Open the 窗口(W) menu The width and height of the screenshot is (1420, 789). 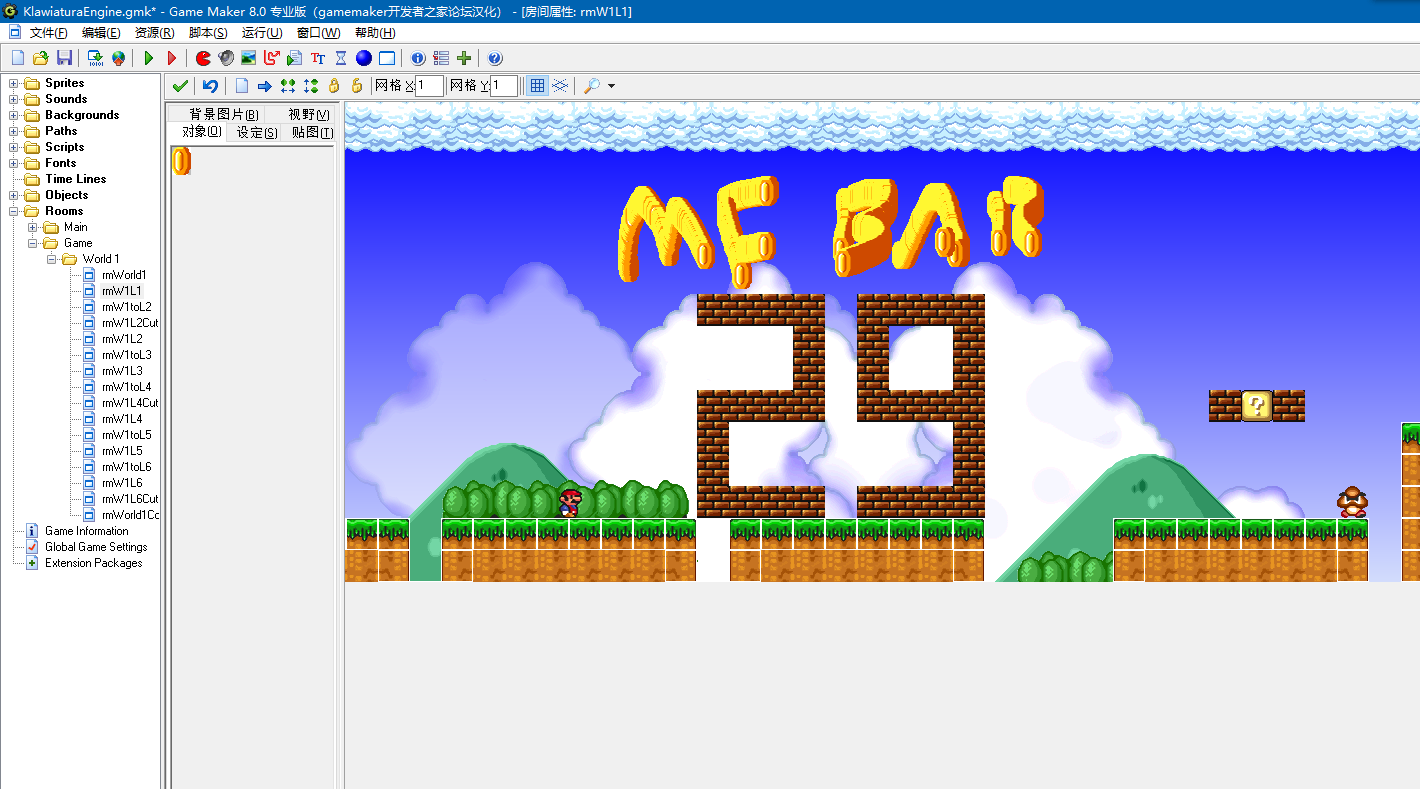[x=319, y=33]
